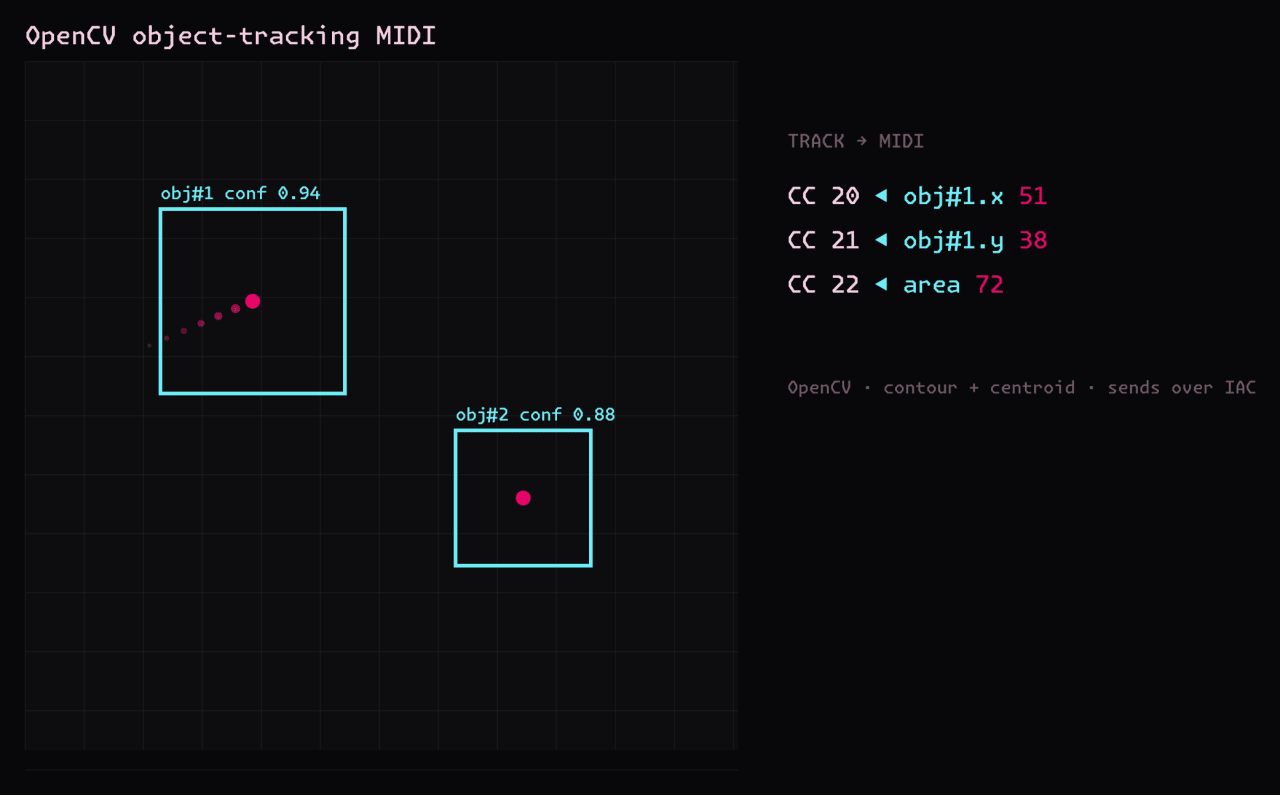Click the arrow marker in the CC 22 row
The image size is (1280, 795).
[881, 284]
